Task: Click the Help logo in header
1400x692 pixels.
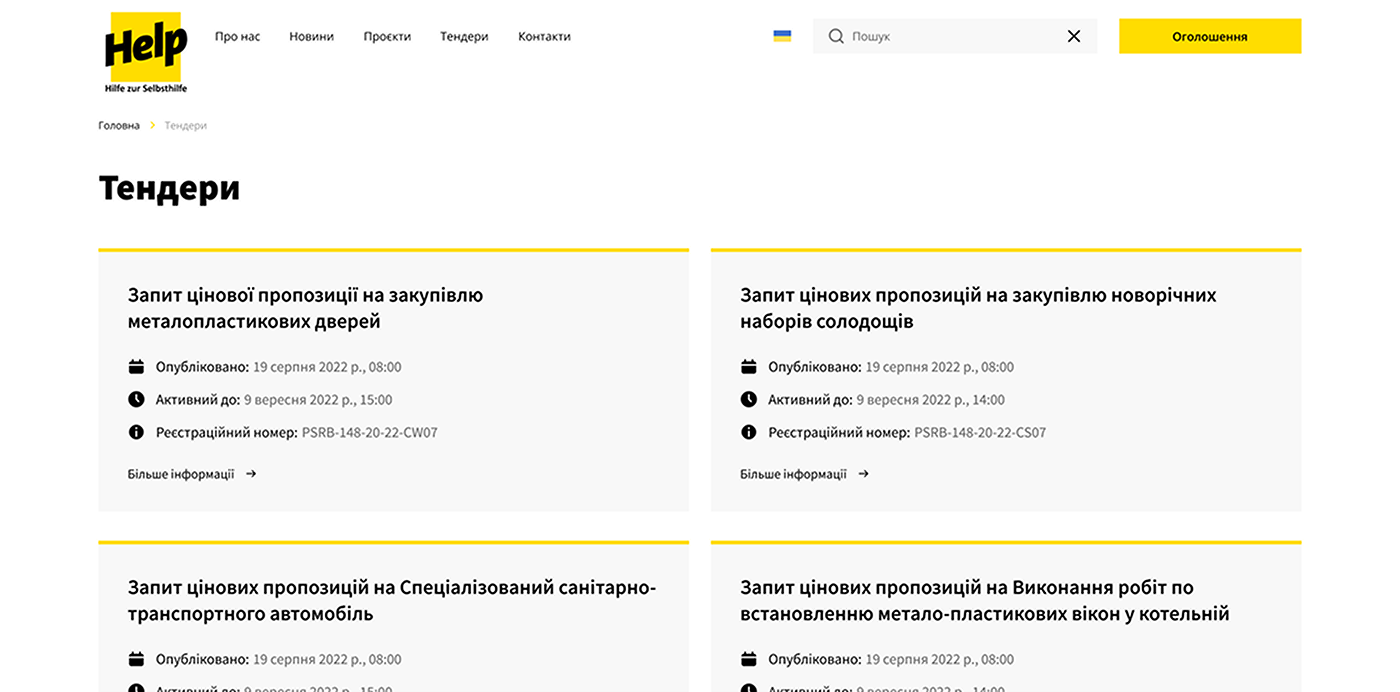Action: pos(146,51)
